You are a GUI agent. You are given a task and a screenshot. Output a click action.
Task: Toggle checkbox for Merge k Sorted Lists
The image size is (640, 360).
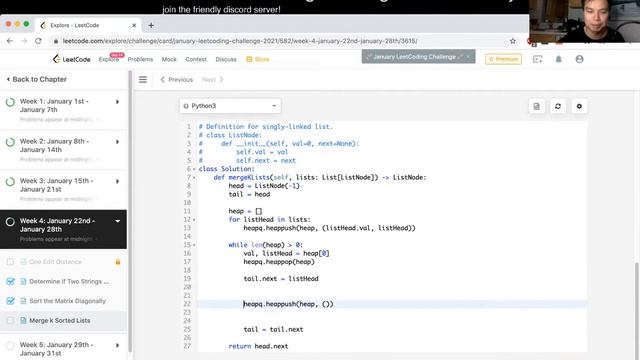coord(11,320)
